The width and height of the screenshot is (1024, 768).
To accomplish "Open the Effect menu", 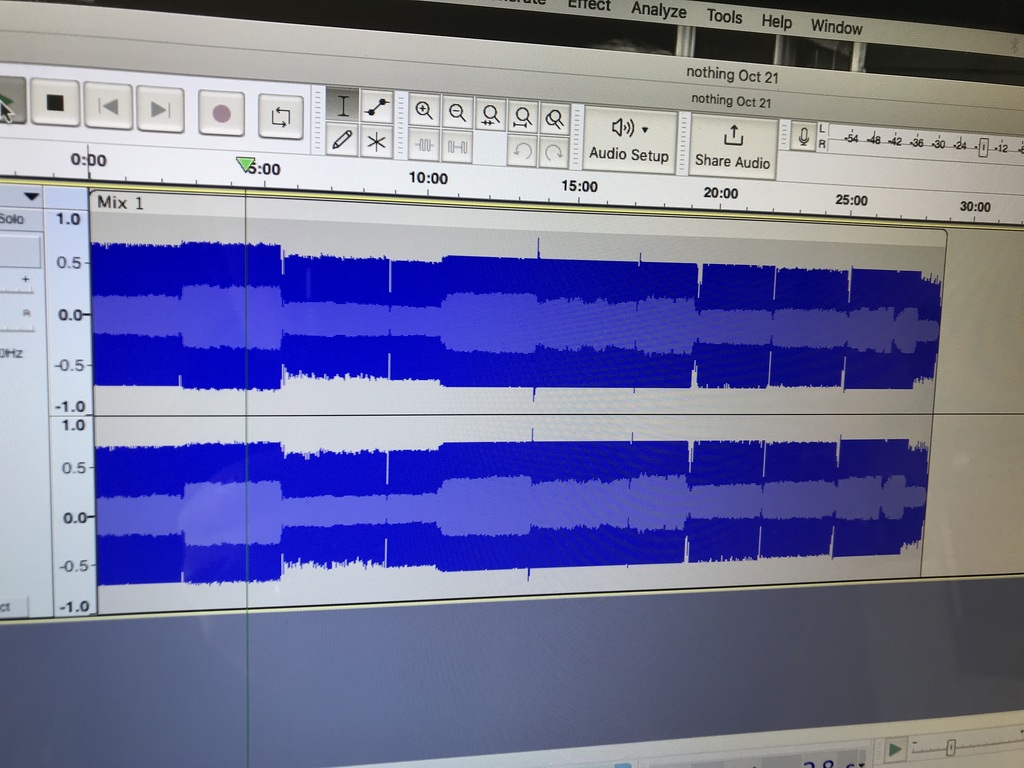I will (x=589, y=5).
